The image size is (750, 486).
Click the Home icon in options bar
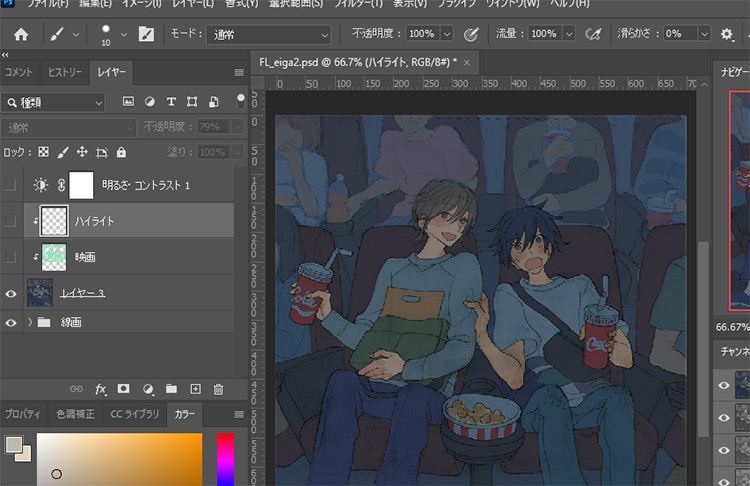20,34
